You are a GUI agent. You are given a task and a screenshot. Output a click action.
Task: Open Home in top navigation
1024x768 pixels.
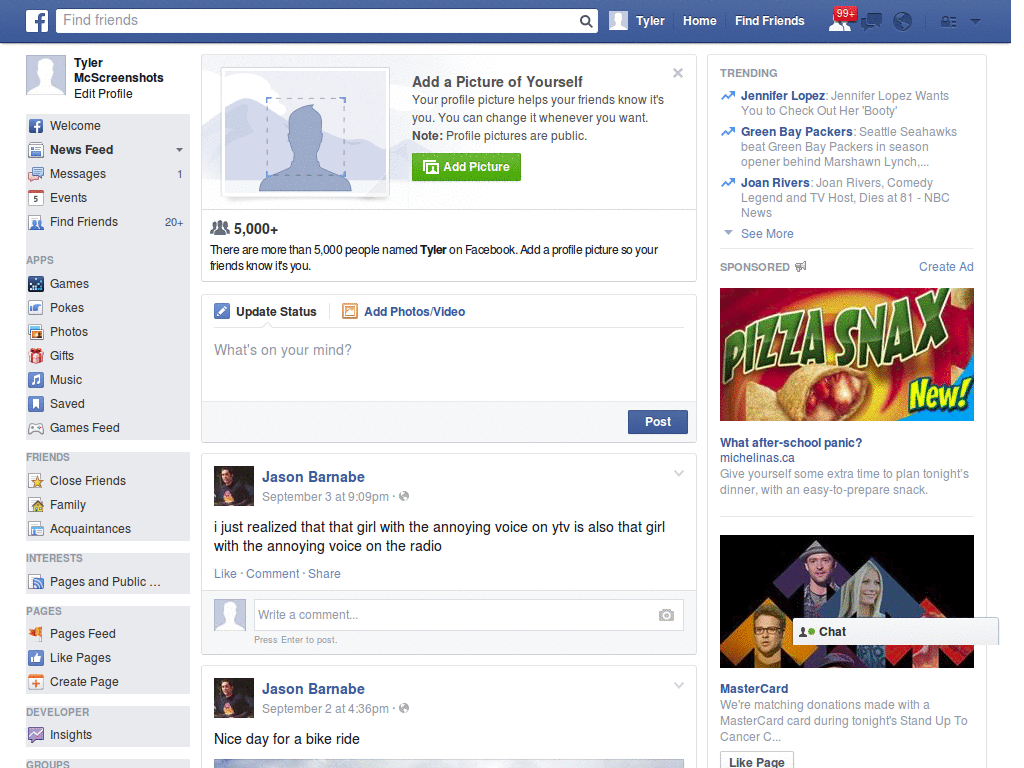[699, 21]
